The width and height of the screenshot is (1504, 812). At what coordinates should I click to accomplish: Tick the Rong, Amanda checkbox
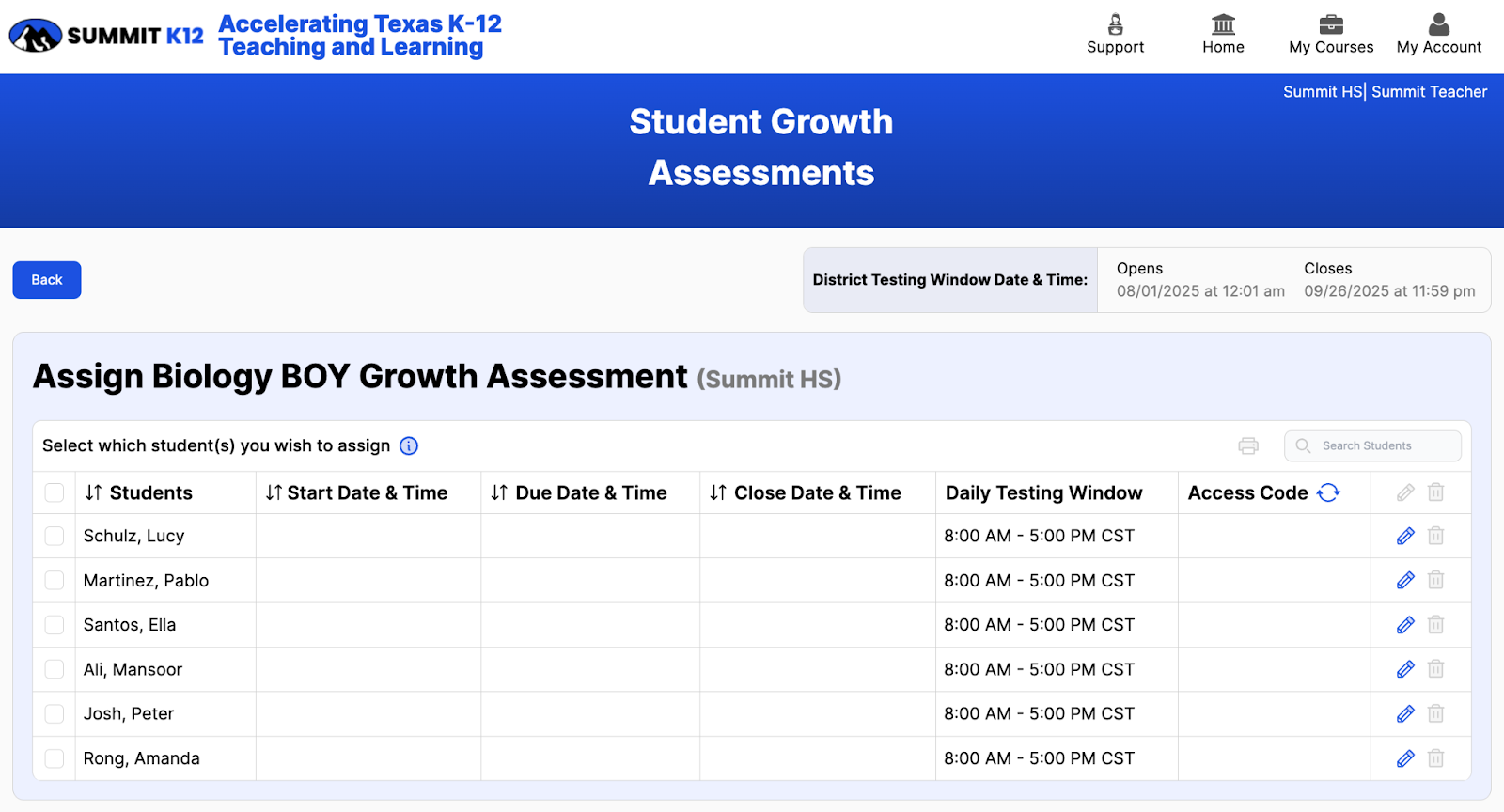(x=55, y=758)
